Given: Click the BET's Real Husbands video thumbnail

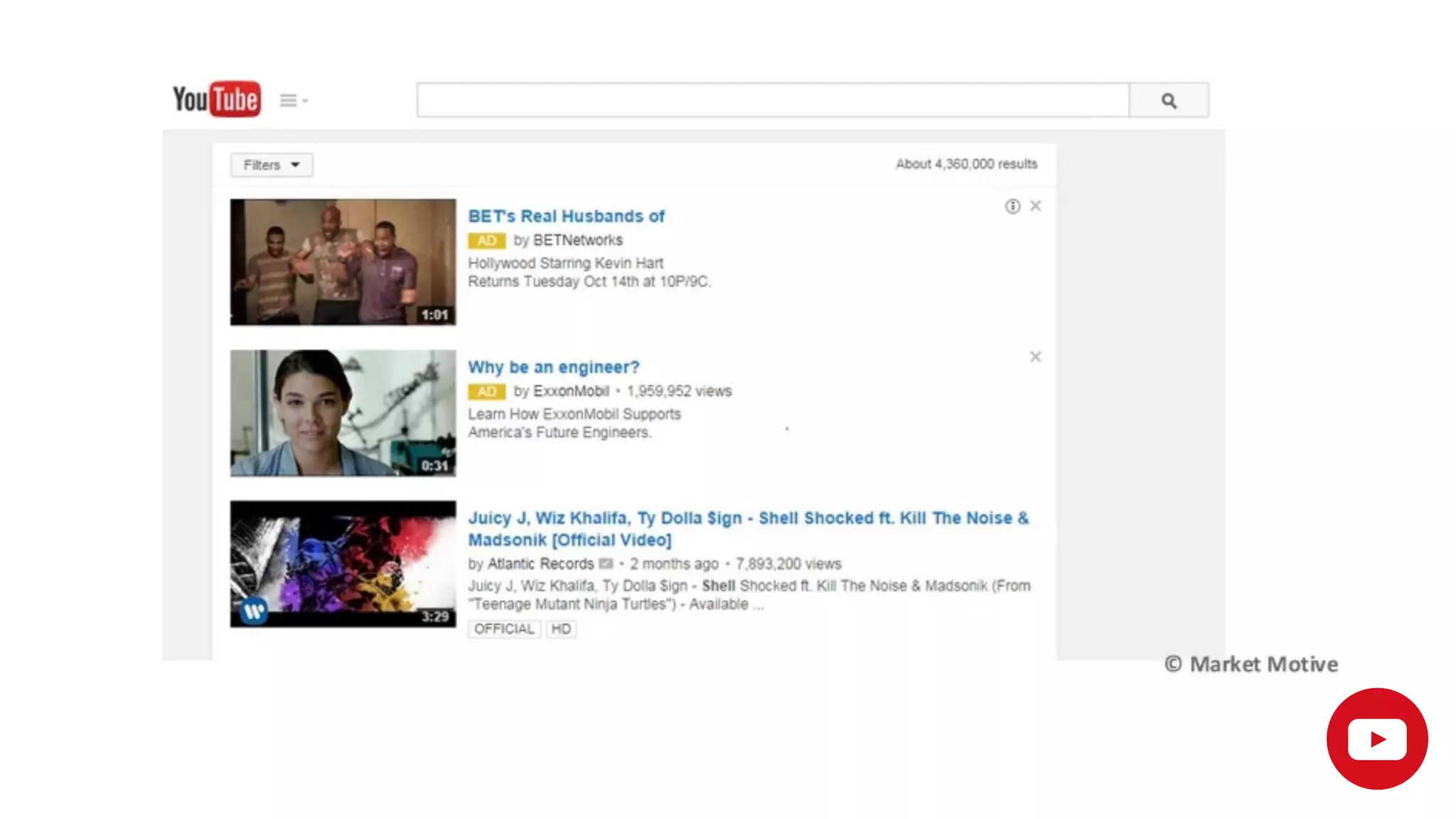Looking at the screenshot, I should 343,262.
